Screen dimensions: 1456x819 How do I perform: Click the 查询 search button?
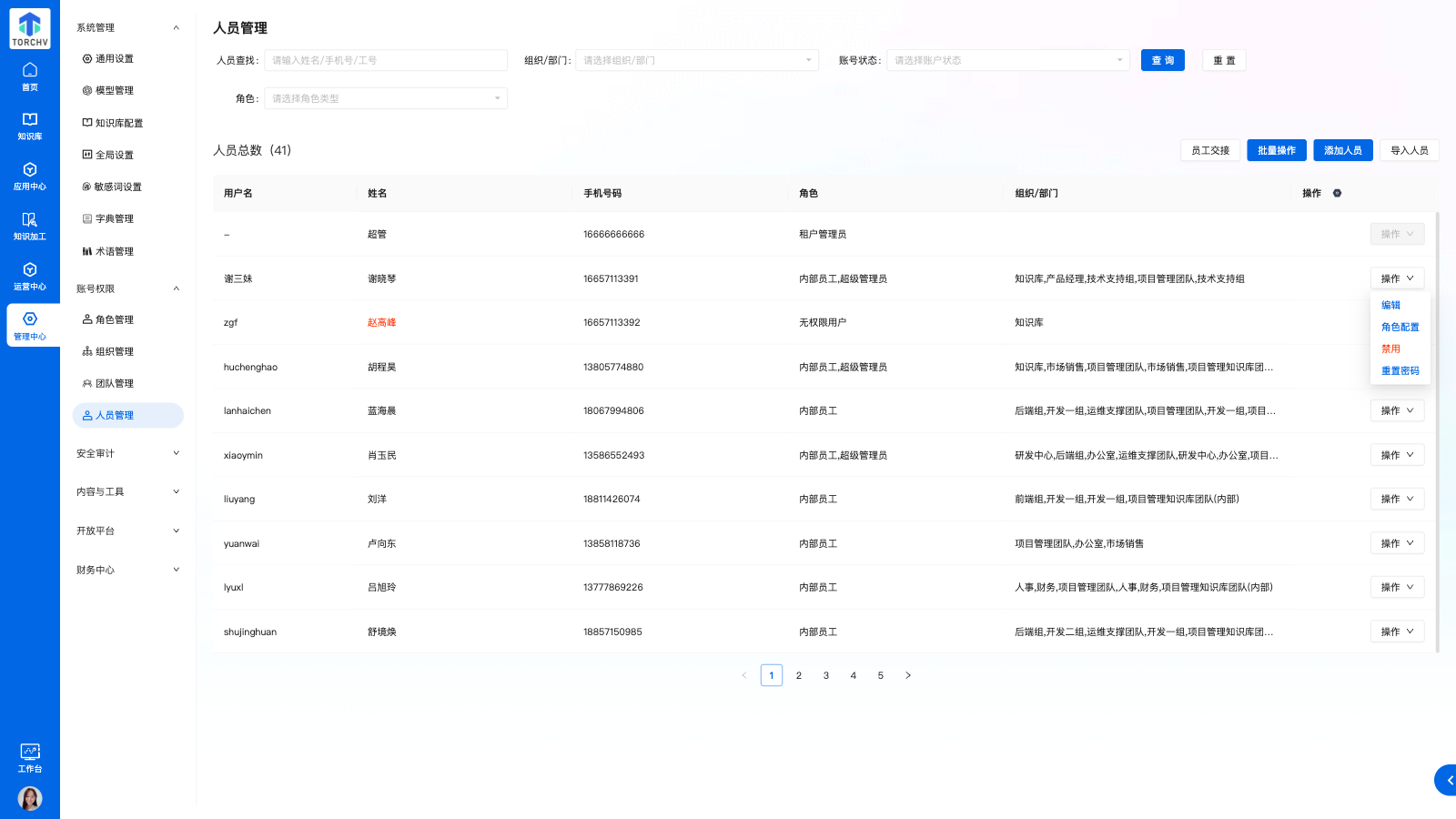[x=1162, y=60]
